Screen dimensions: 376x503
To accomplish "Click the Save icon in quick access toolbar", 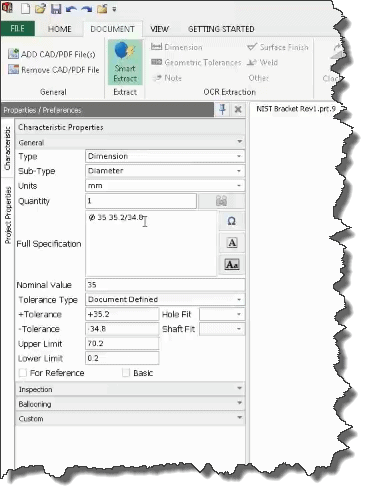I will pyautogui.click(x=56, y=9).
